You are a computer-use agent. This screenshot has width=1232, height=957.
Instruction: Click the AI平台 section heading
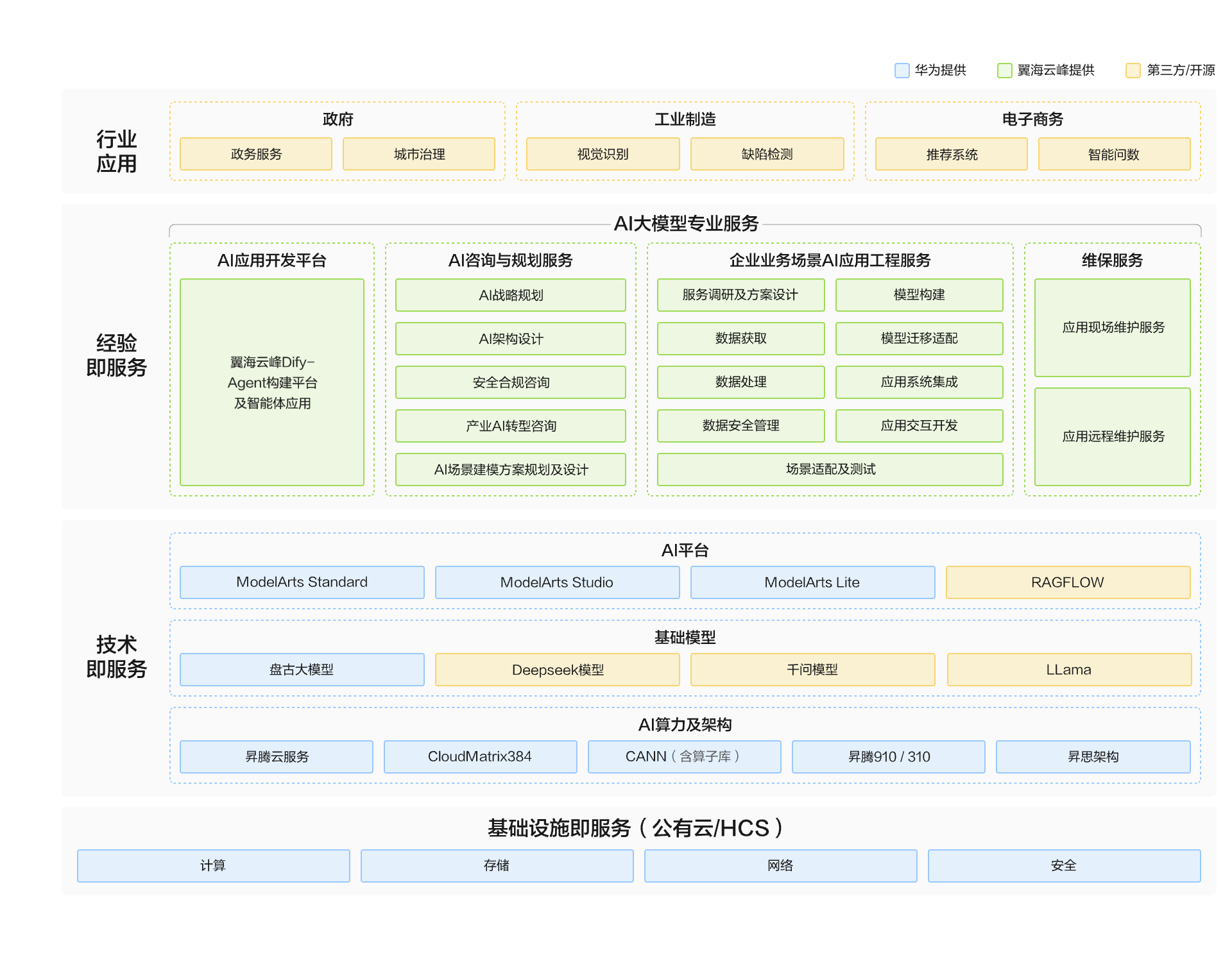685,550
